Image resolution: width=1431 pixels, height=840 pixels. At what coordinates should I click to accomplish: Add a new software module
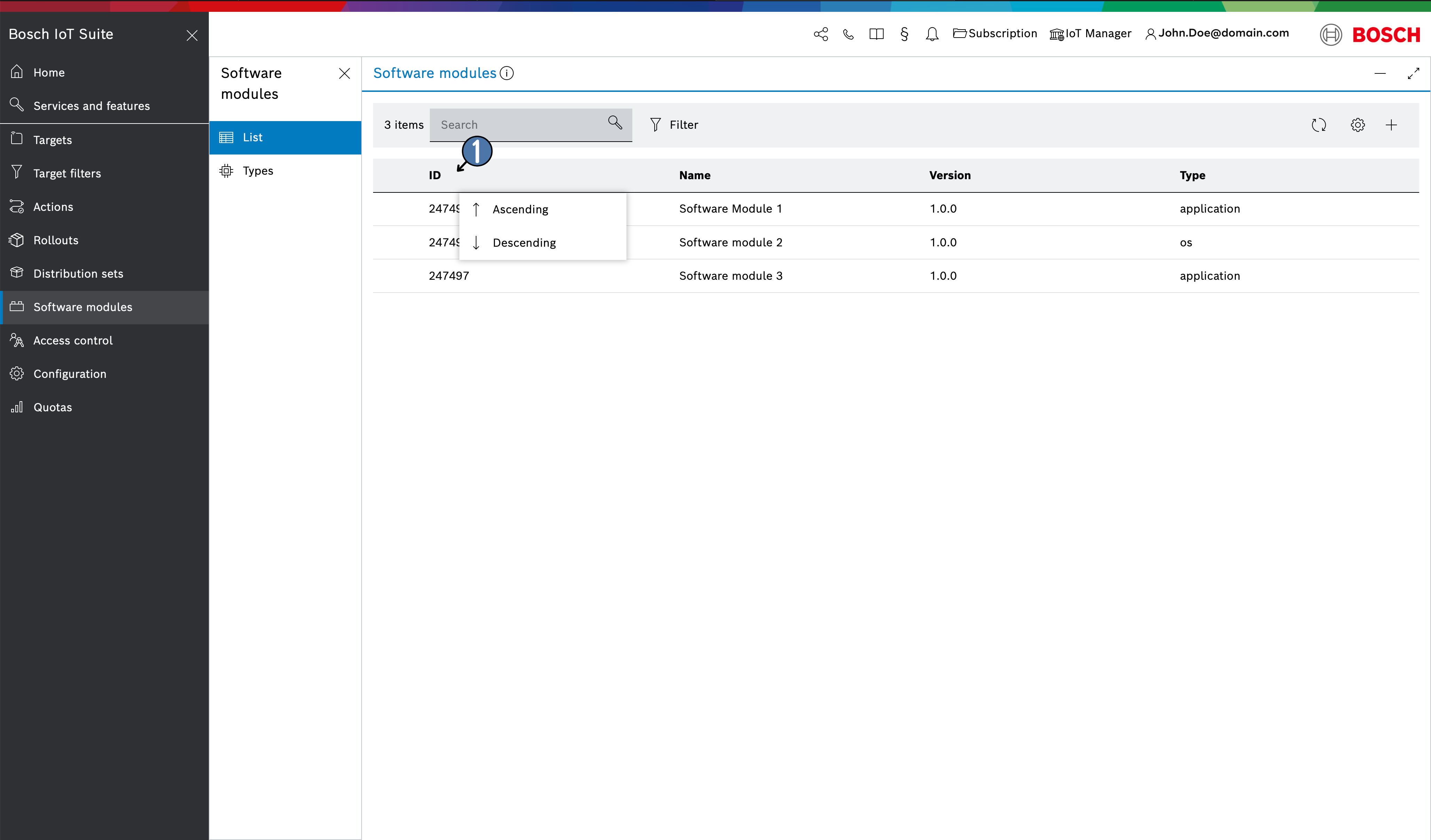pyautogui.click(x=1391, y=125)
